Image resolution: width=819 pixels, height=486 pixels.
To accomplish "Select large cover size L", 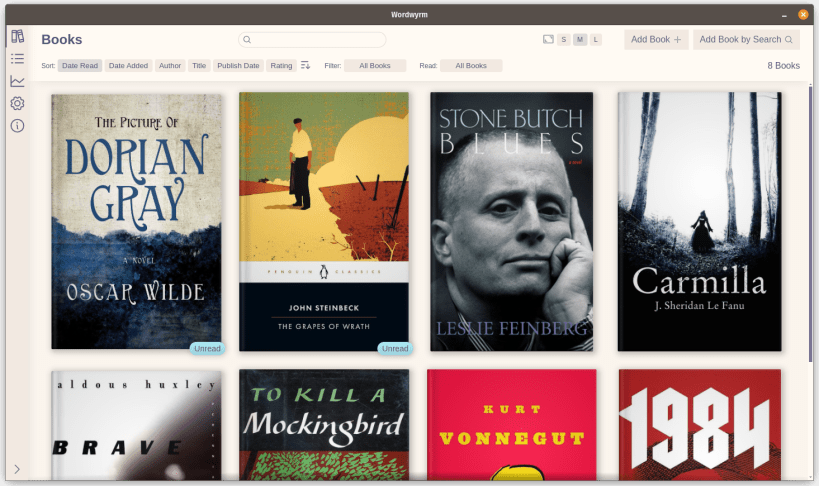I will (595, 39).
